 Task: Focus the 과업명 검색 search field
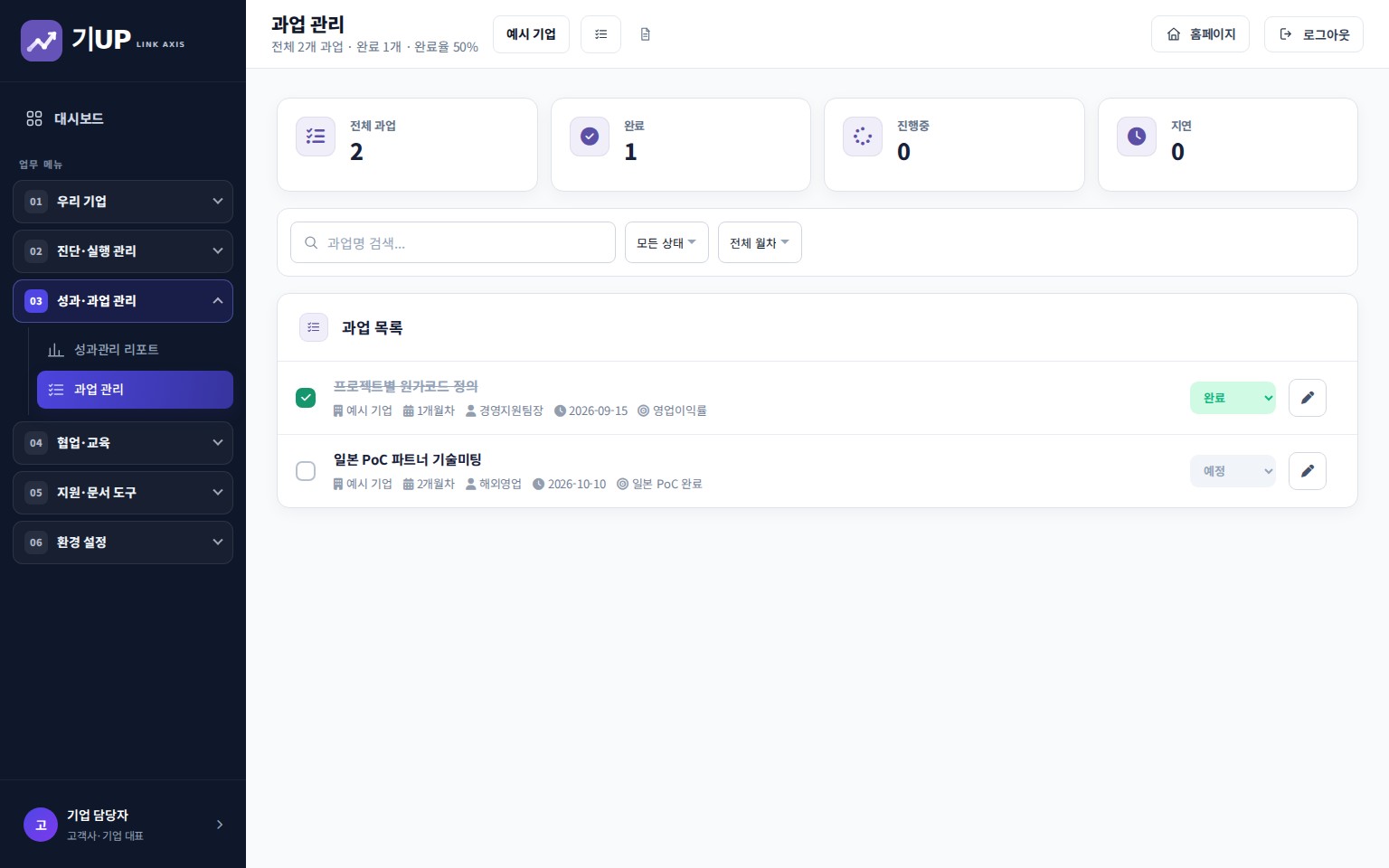pyautogui.click(x=453, y=242)
